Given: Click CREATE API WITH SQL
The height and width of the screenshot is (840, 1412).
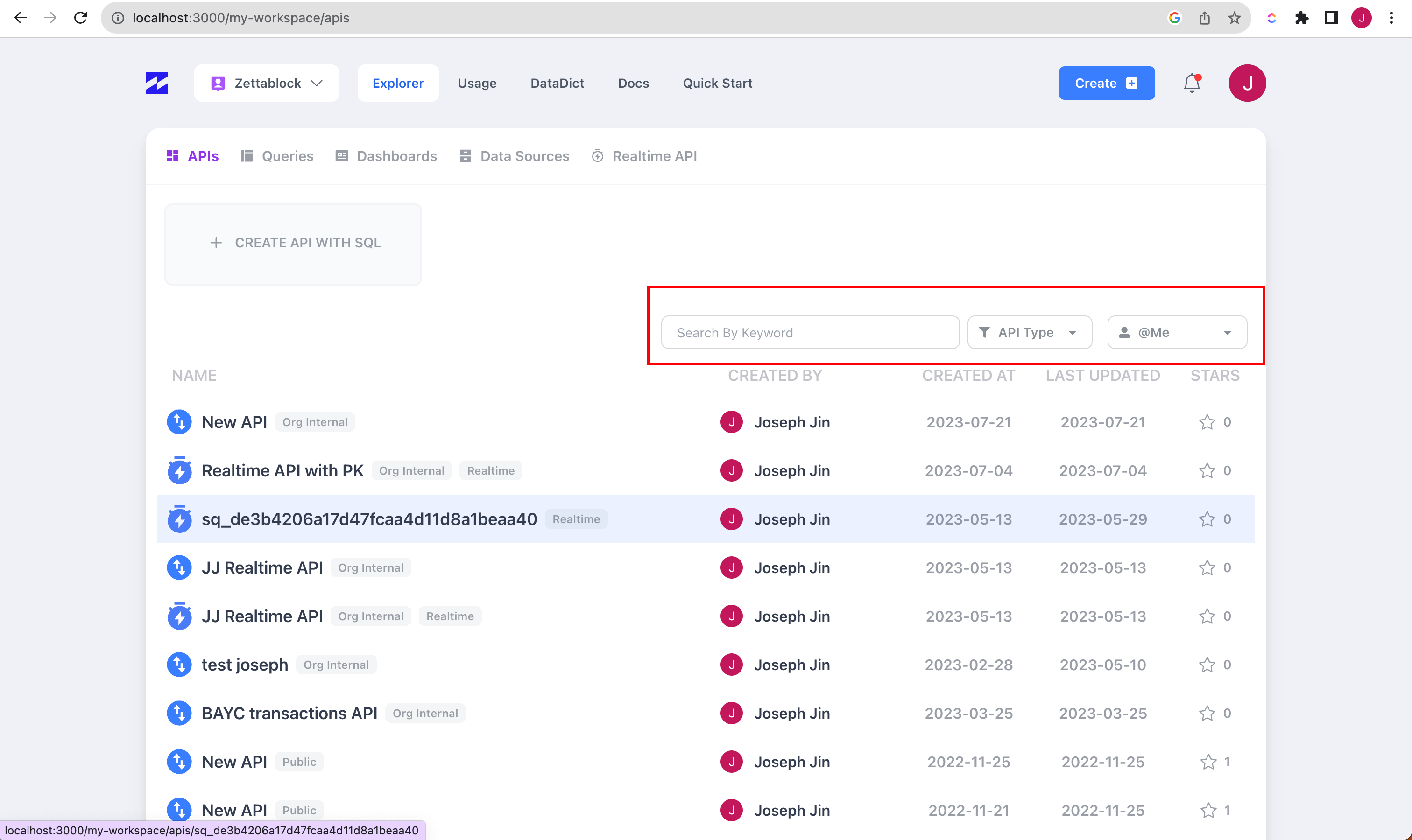Looking at the screenshot, I should tap(293, 244).
